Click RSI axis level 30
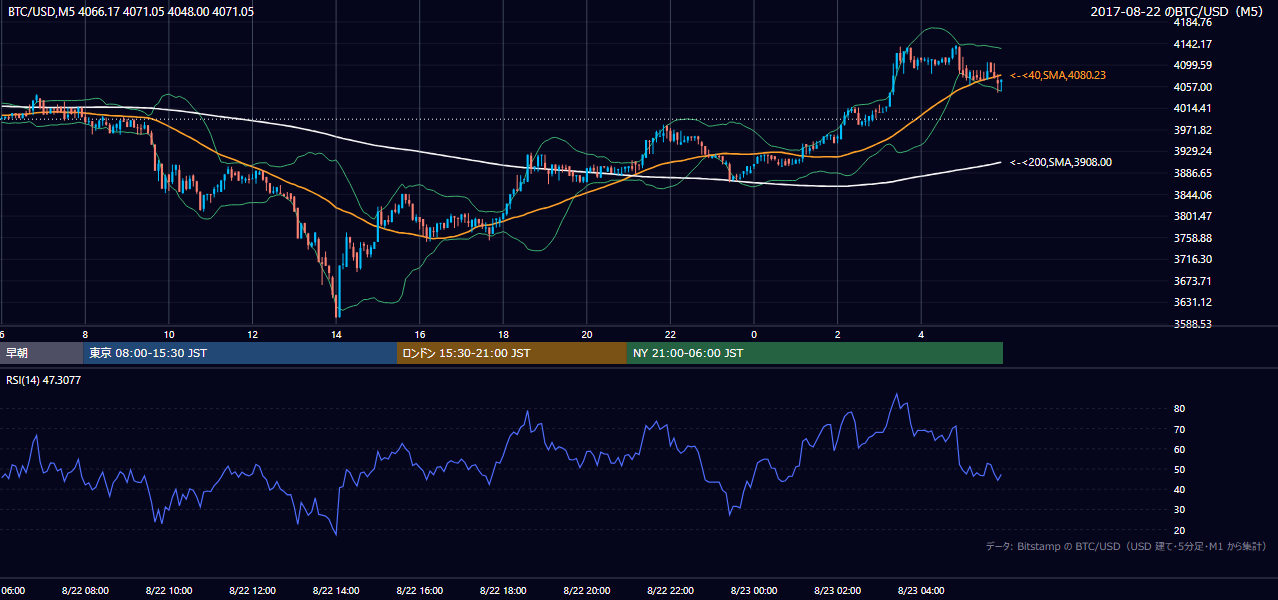Image resolution: width=1278 pixels, height=600 pixels. click(x=1179, y=510)
